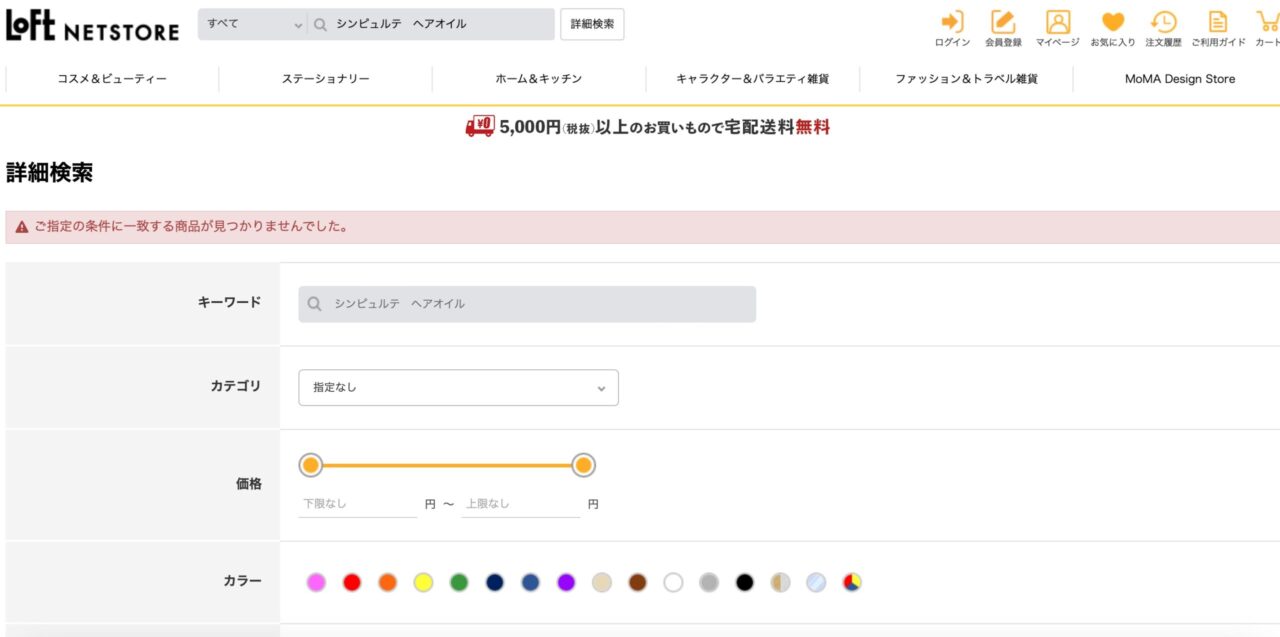This screenshot has height=637, width=1280.
Task: Click the left price slider handle
Action: click(x=311, y=465)
